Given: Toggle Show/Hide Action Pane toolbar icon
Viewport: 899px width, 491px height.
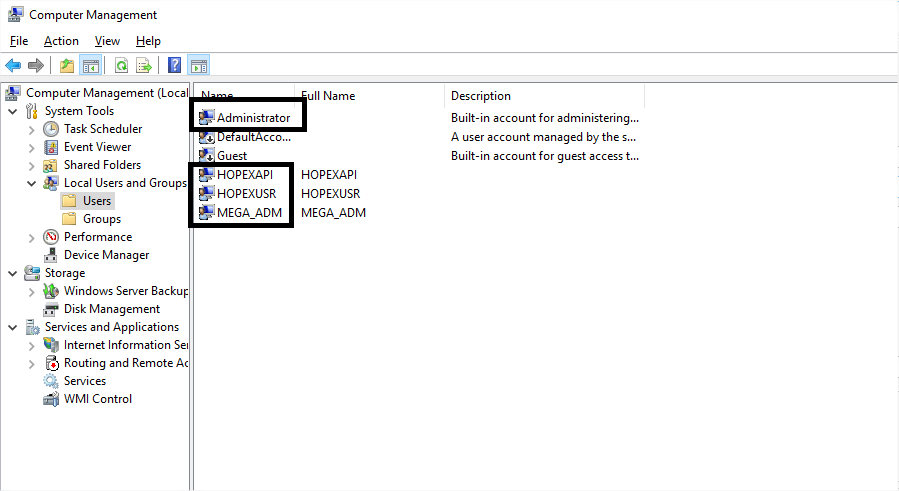Looking at the screenshot, I should pos(198,66).
